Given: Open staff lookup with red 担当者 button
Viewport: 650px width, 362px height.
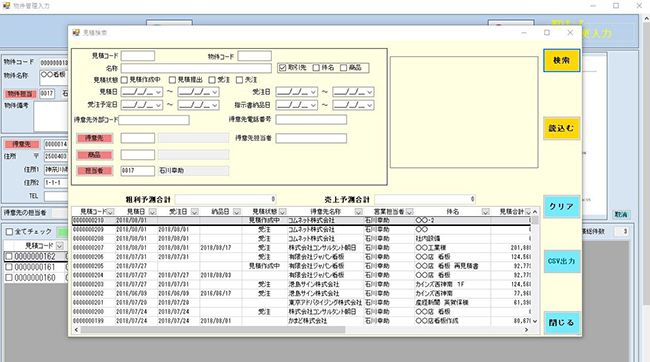Looking at the screenshot, I should pyautogui.click(x=95, y=170).
